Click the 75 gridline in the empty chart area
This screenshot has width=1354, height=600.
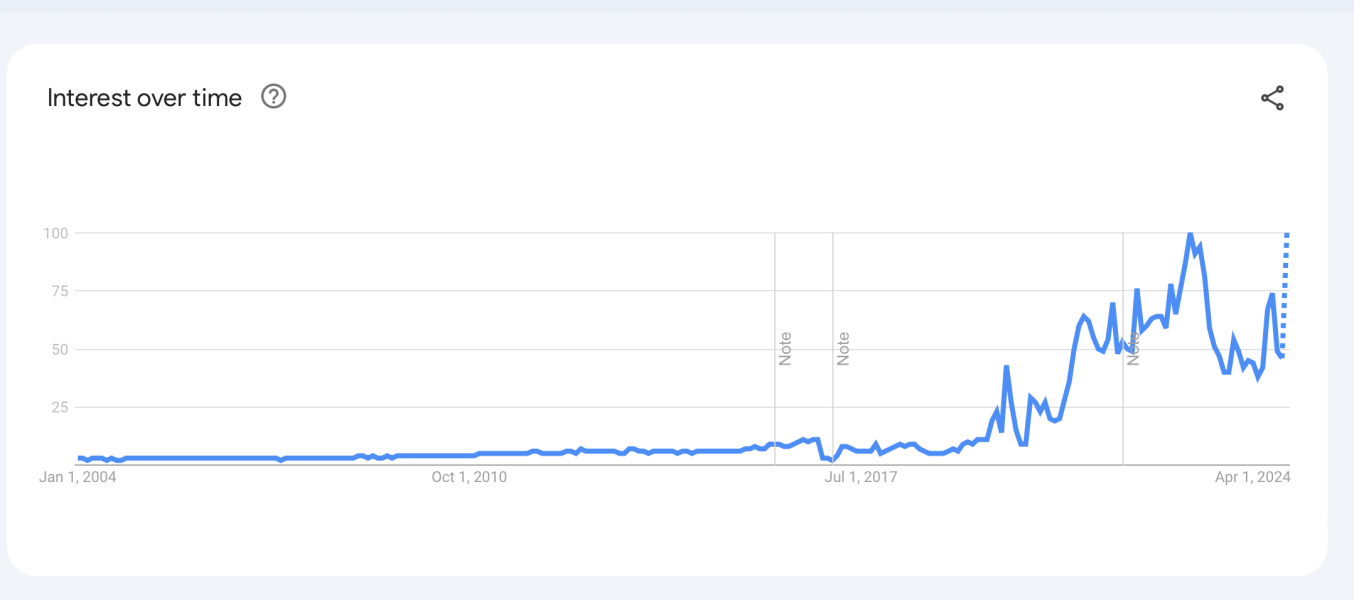[400, 291]
